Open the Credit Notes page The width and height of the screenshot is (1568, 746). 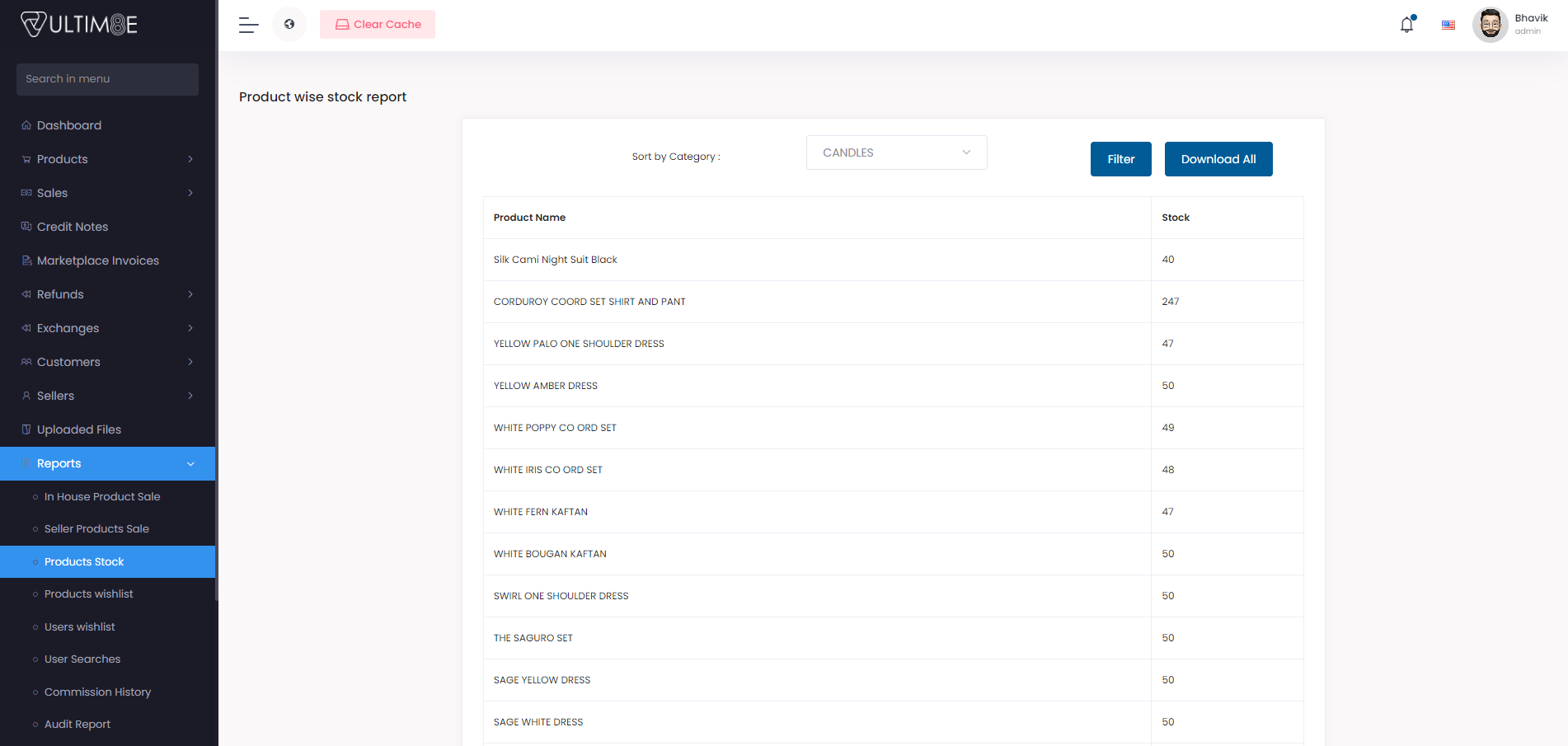[73, 227]
